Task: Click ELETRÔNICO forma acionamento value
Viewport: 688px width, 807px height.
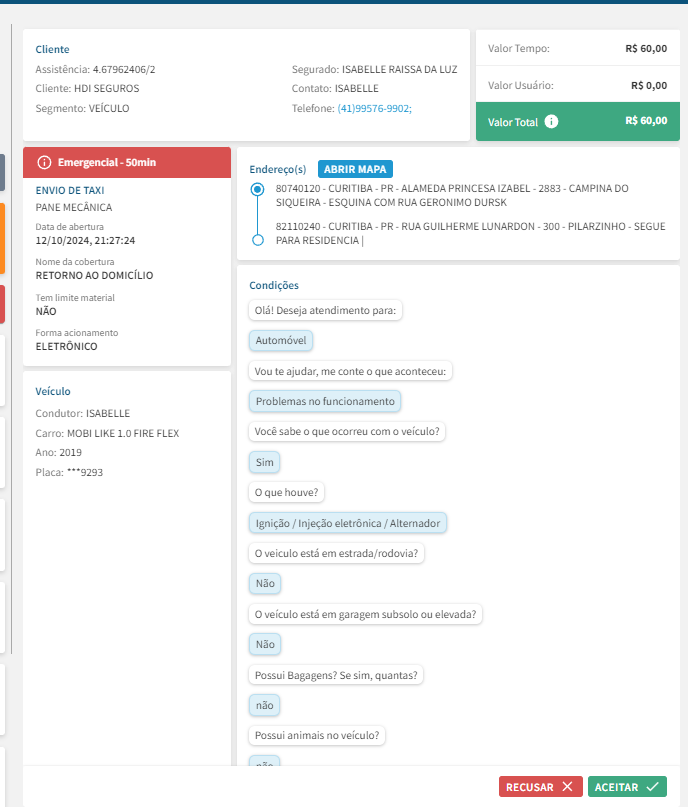Action: (66, 346)
